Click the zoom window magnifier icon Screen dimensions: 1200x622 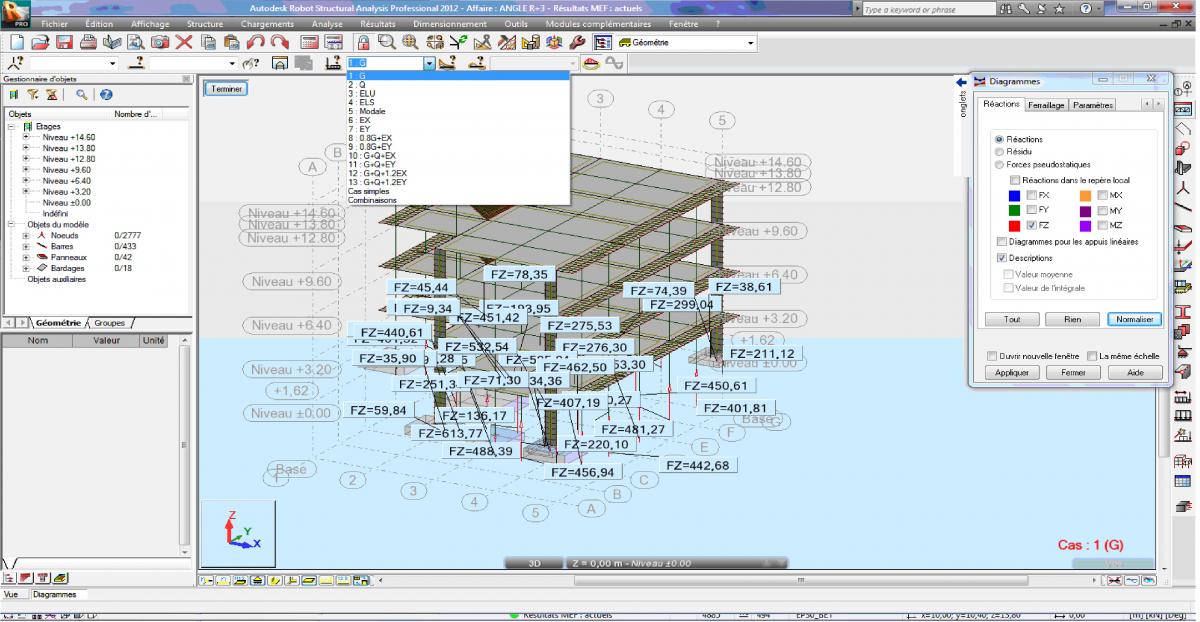(387, 43)
